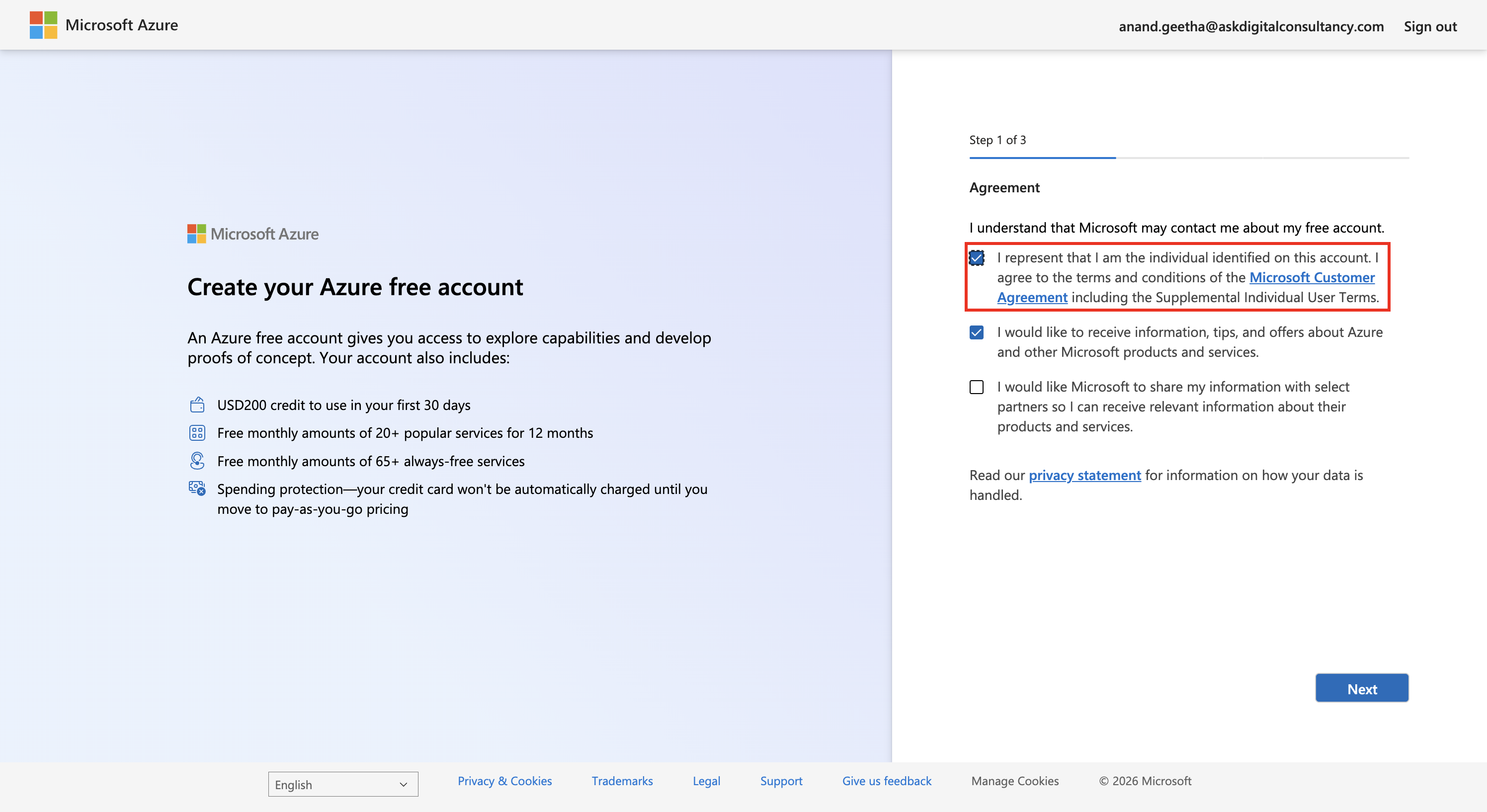Click 'USD200 credit to use in your first 30 days'
Viewport: 1487px width, 812px height.
pyautogui.click(x=343, y=405)
